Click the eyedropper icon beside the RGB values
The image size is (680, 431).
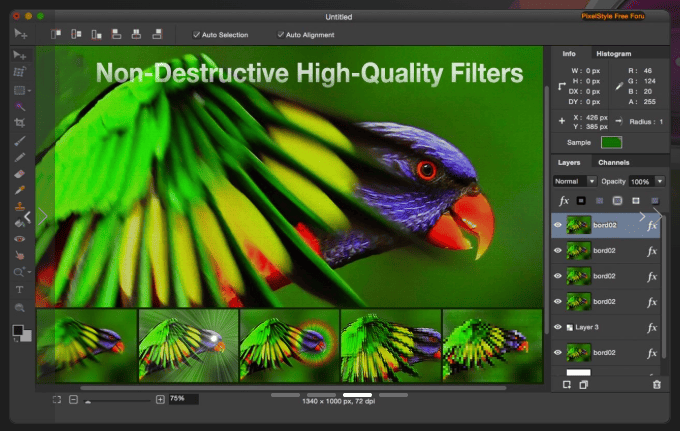(619, 86)
